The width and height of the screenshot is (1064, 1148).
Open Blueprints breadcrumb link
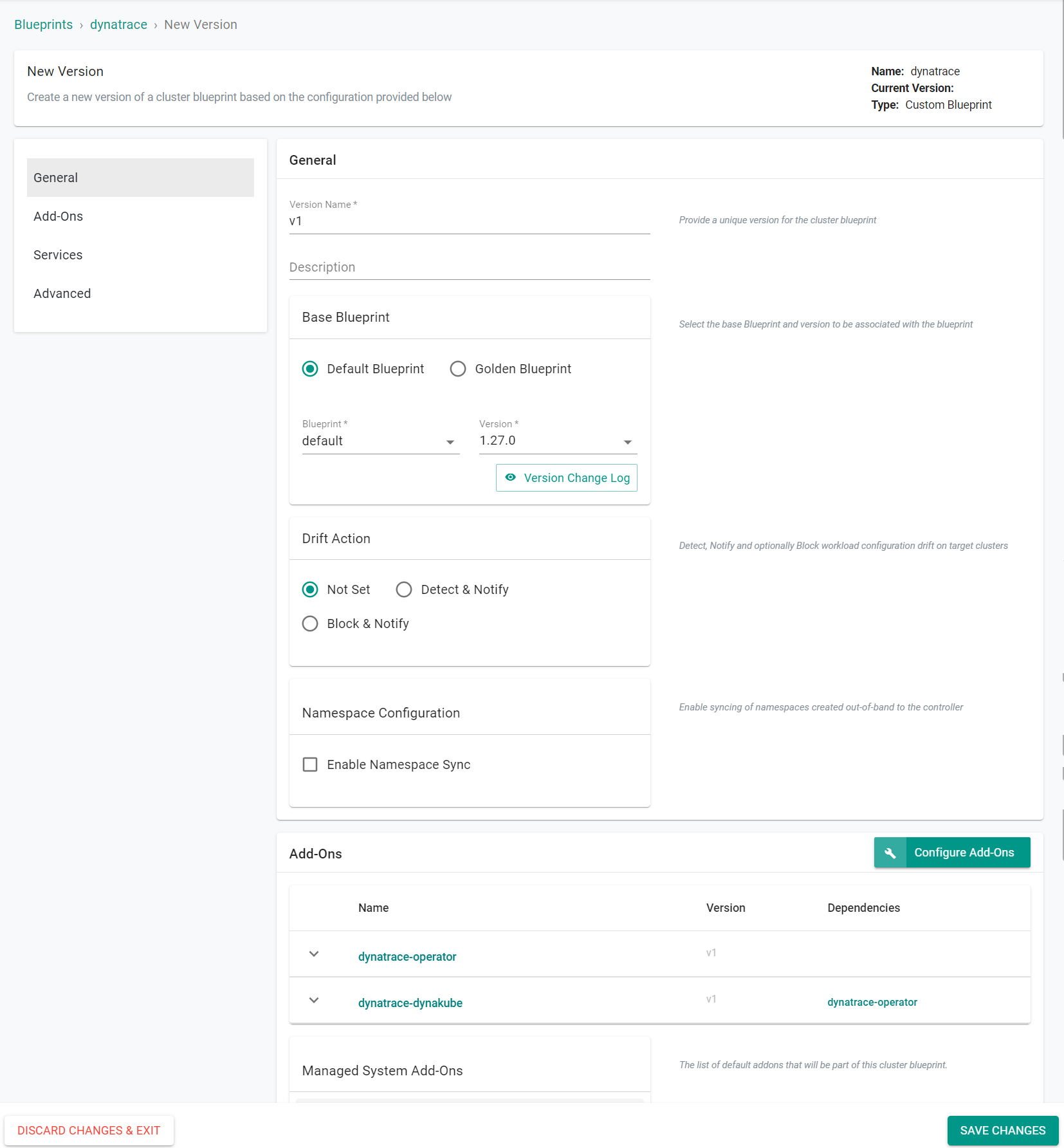click(x=44, y=24)
